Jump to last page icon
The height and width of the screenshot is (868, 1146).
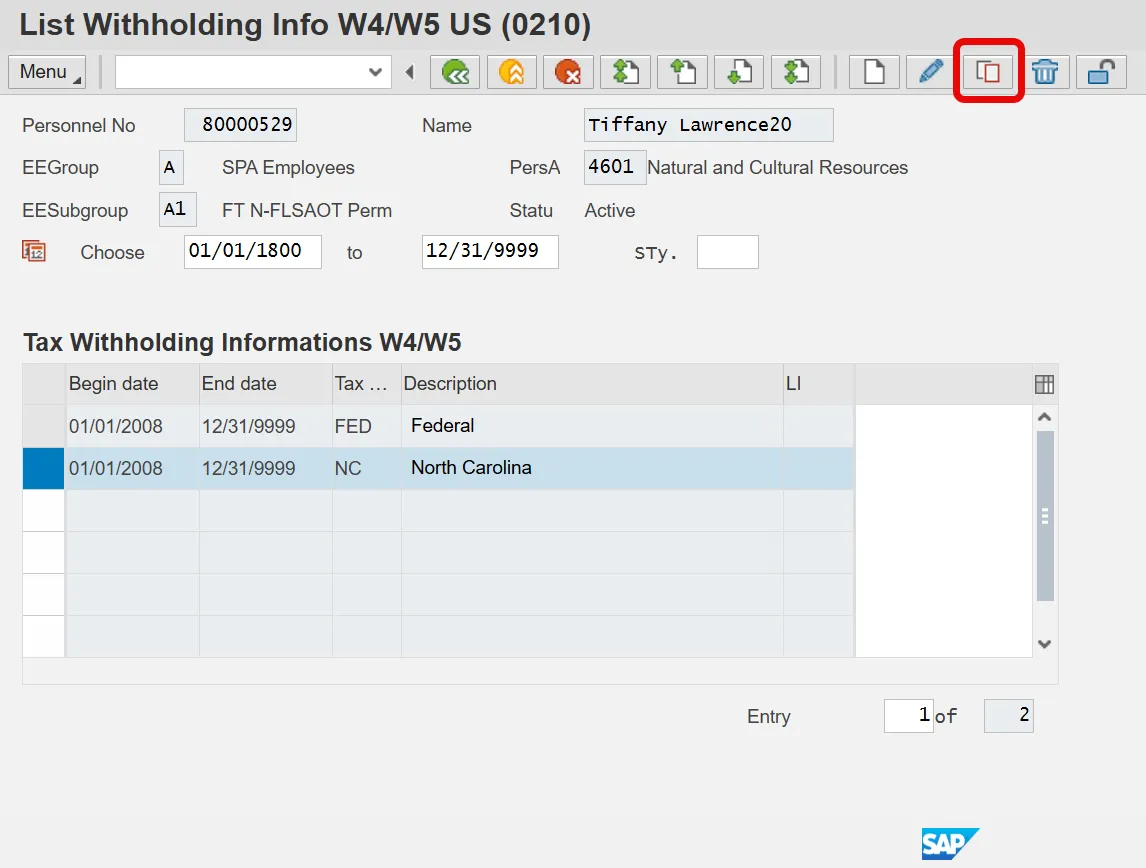[x=796, y=72]
